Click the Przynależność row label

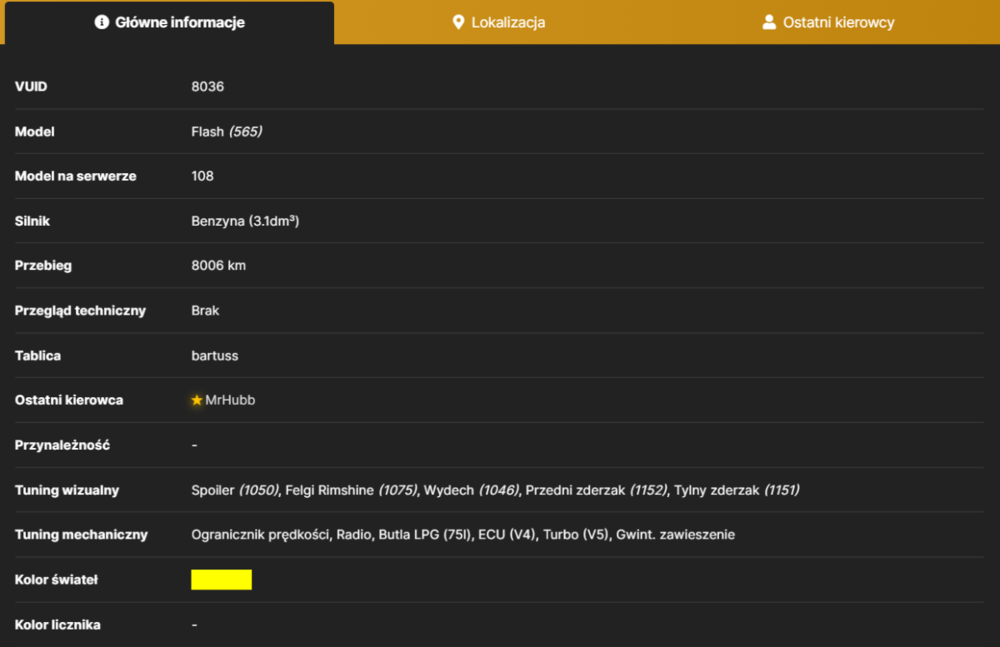62,445
